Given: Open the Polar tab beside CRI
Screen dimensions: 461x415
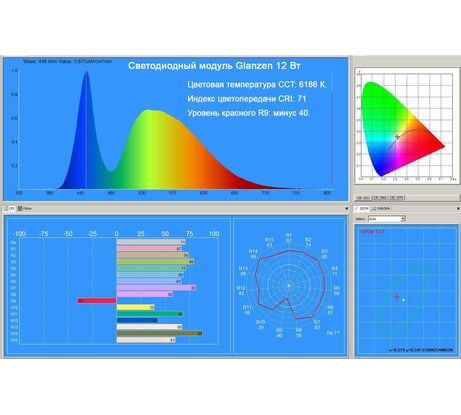Looking at the screenshot, I should (25, 208).
